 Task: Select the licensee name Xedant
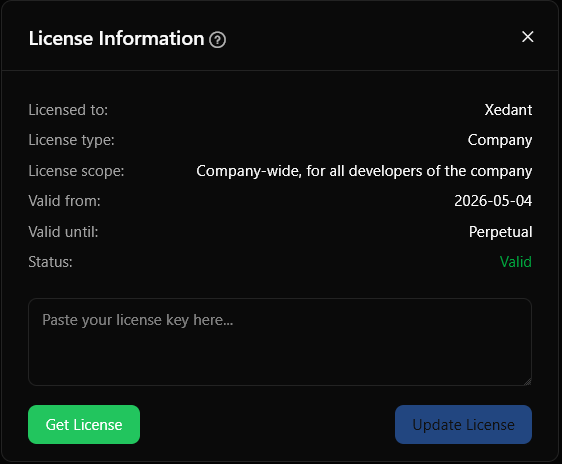[x=508, y=110]
